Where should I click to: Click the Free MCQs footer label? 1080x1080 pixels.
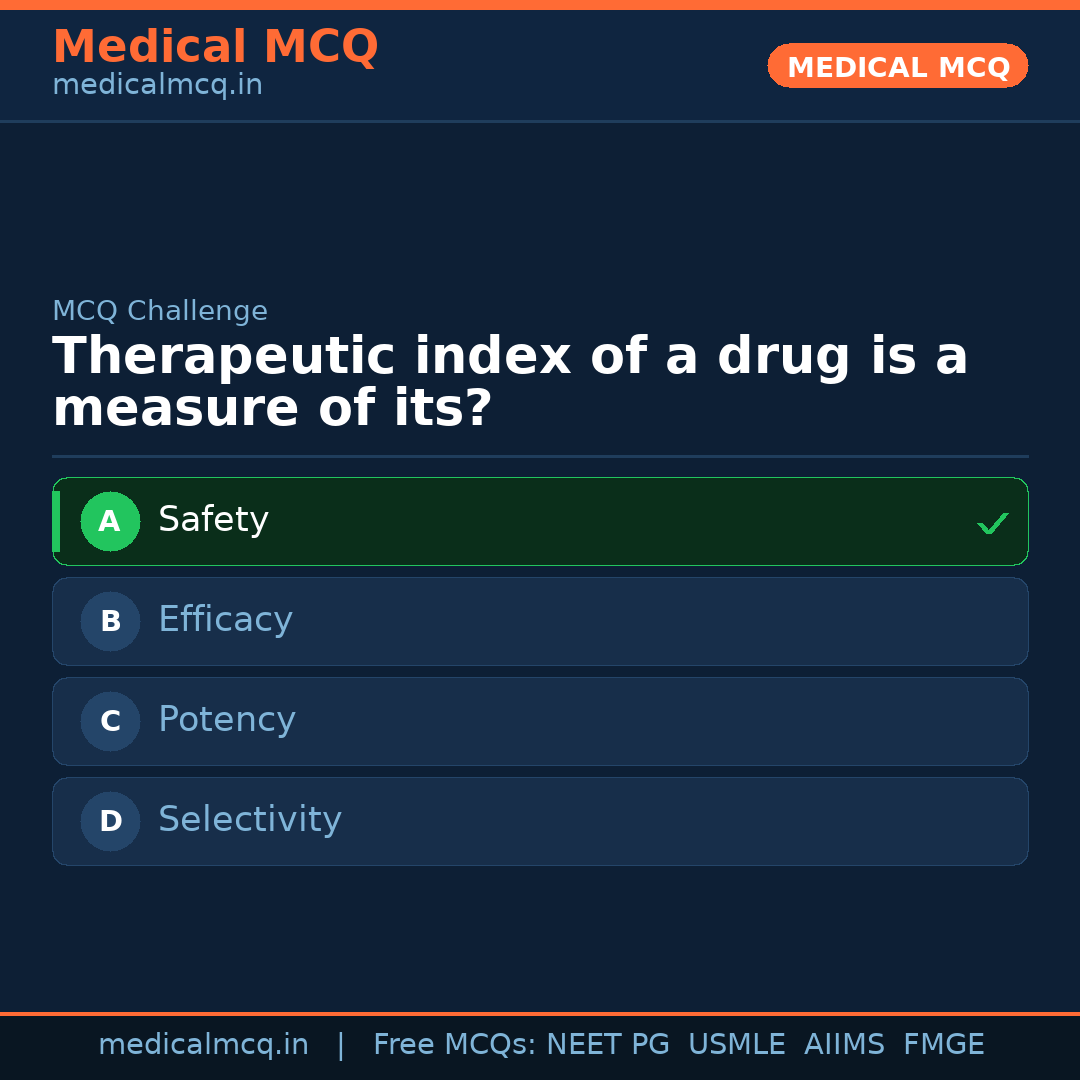pyautogui.click(x=455, y=1045)
